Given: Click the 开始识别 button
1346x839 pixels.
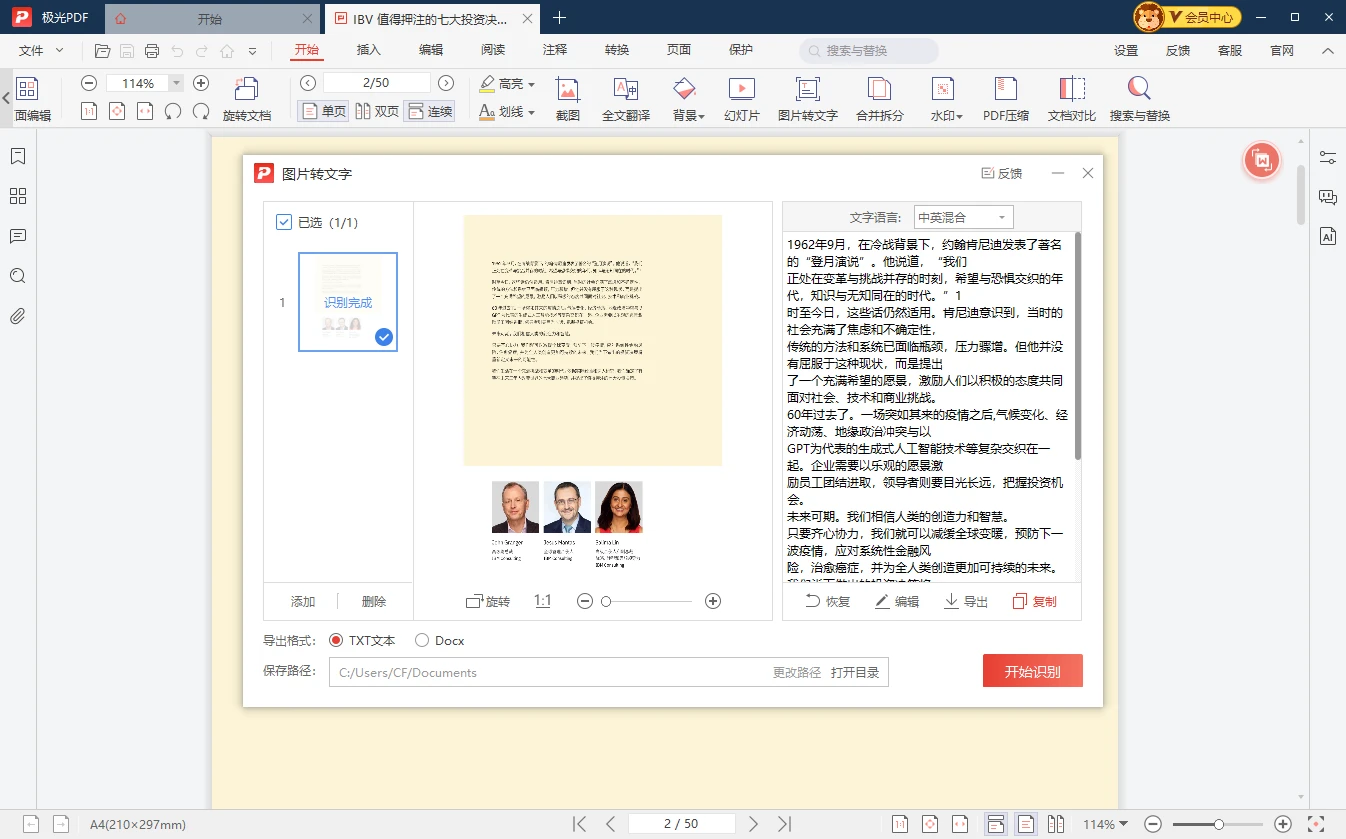Looking at the screenshot, I should [x=1033, y=671].
